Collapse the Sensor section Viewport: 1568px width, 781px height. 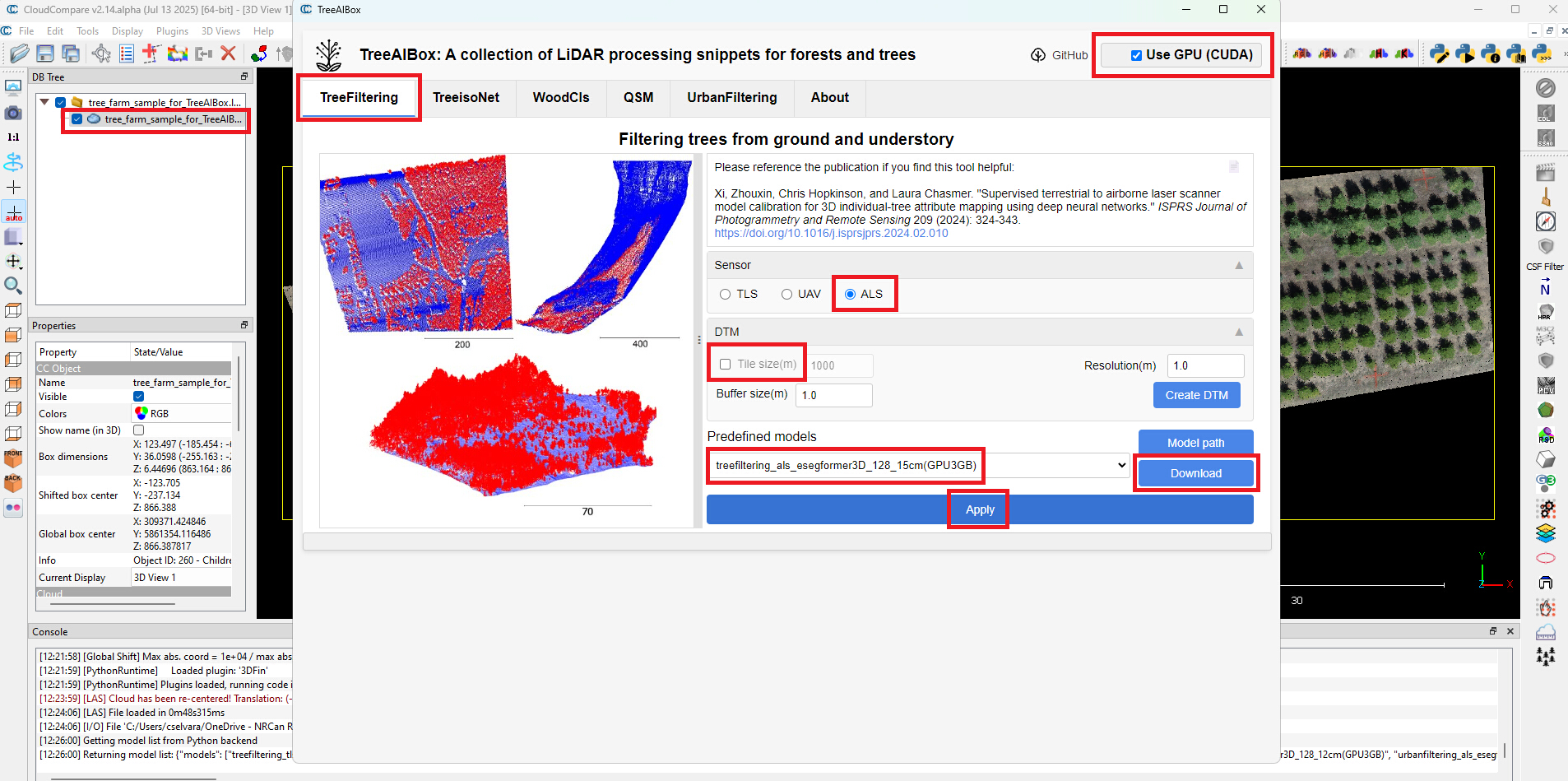pos(1239,266)
